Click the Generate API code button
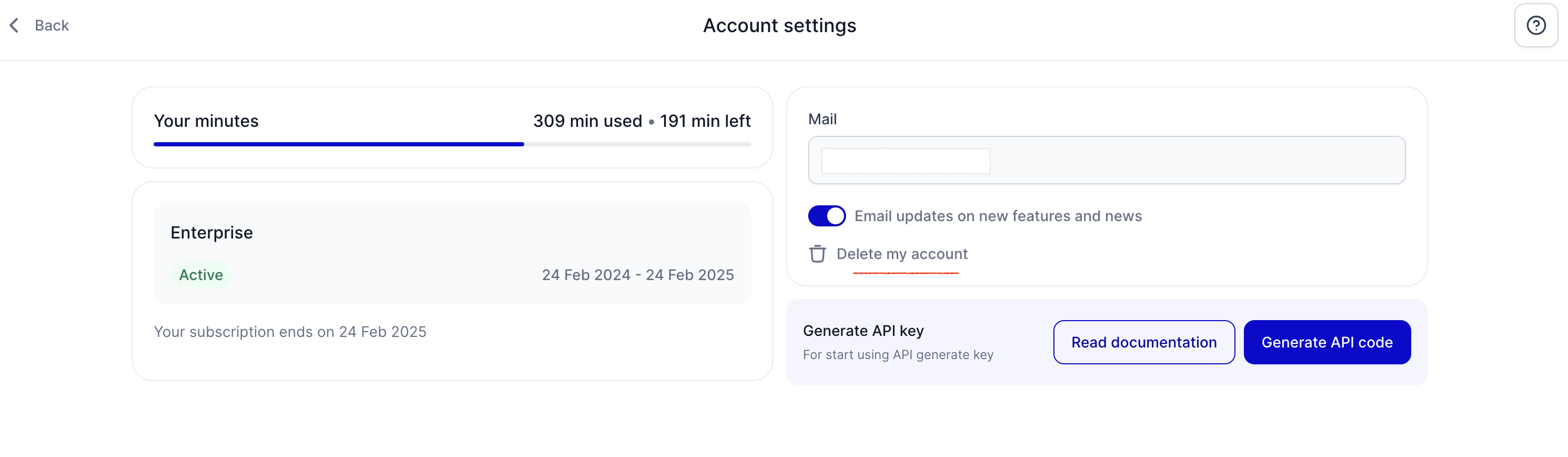This screenshot has height=457, width=1568. coord(1327,342)
